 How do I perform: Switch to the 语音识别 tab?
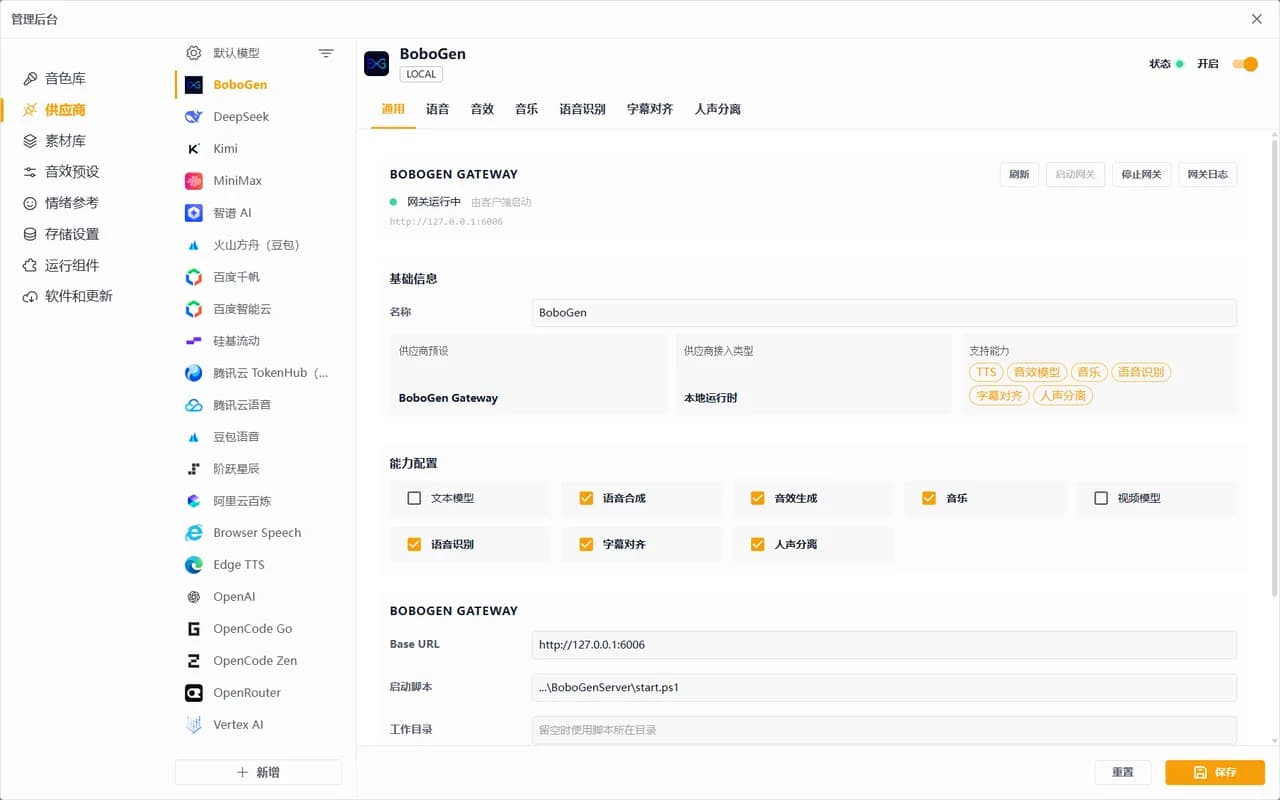(x=583, y=109)
